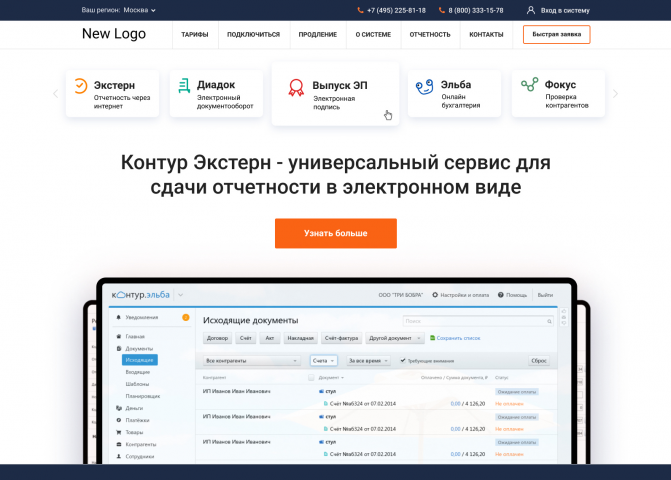Click the Сохранить список link
Screen dimensions: 671x480
click(458, 338)
